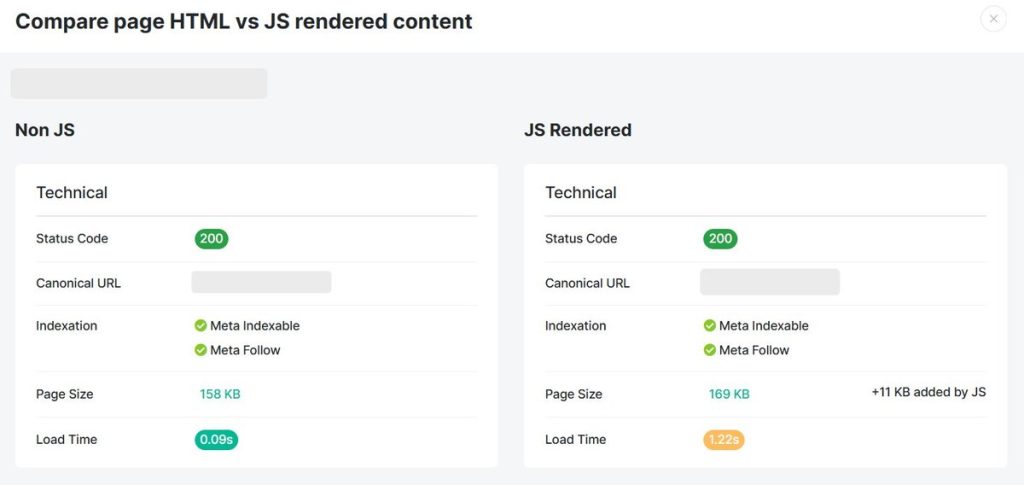1024x485 pixels.
Task: Click the Non JS canonical URL placeholder
Action: point(261,282)
